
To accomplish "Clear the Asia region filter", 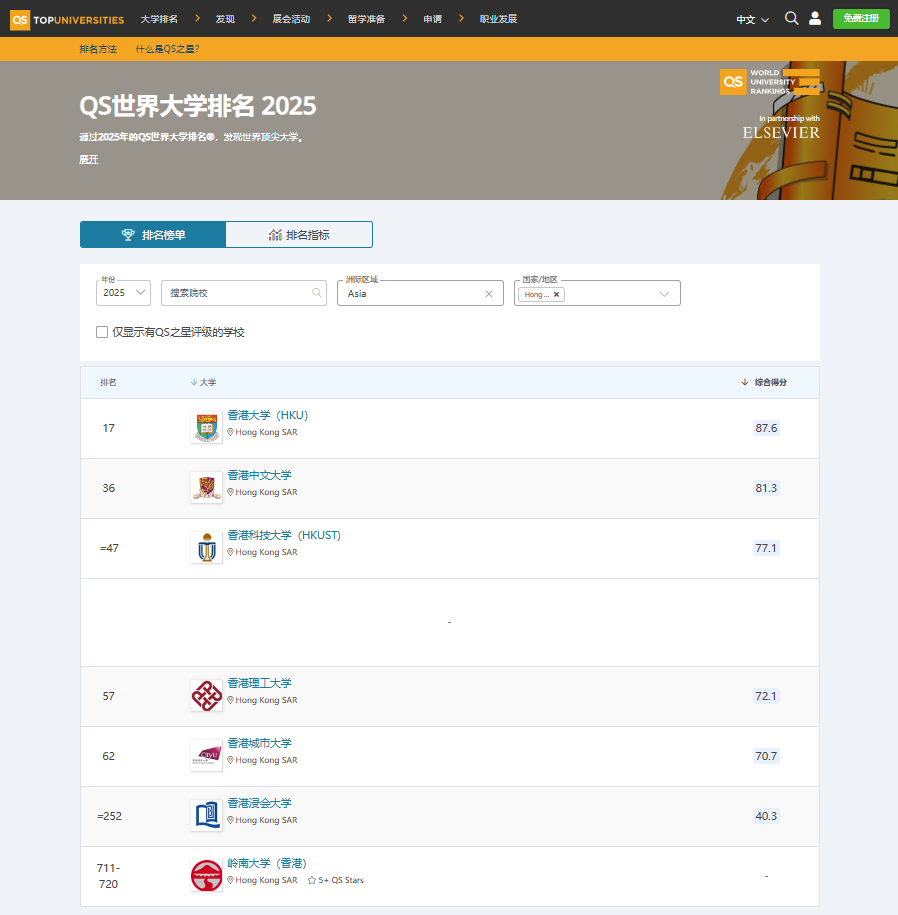I will coord(489,294).
